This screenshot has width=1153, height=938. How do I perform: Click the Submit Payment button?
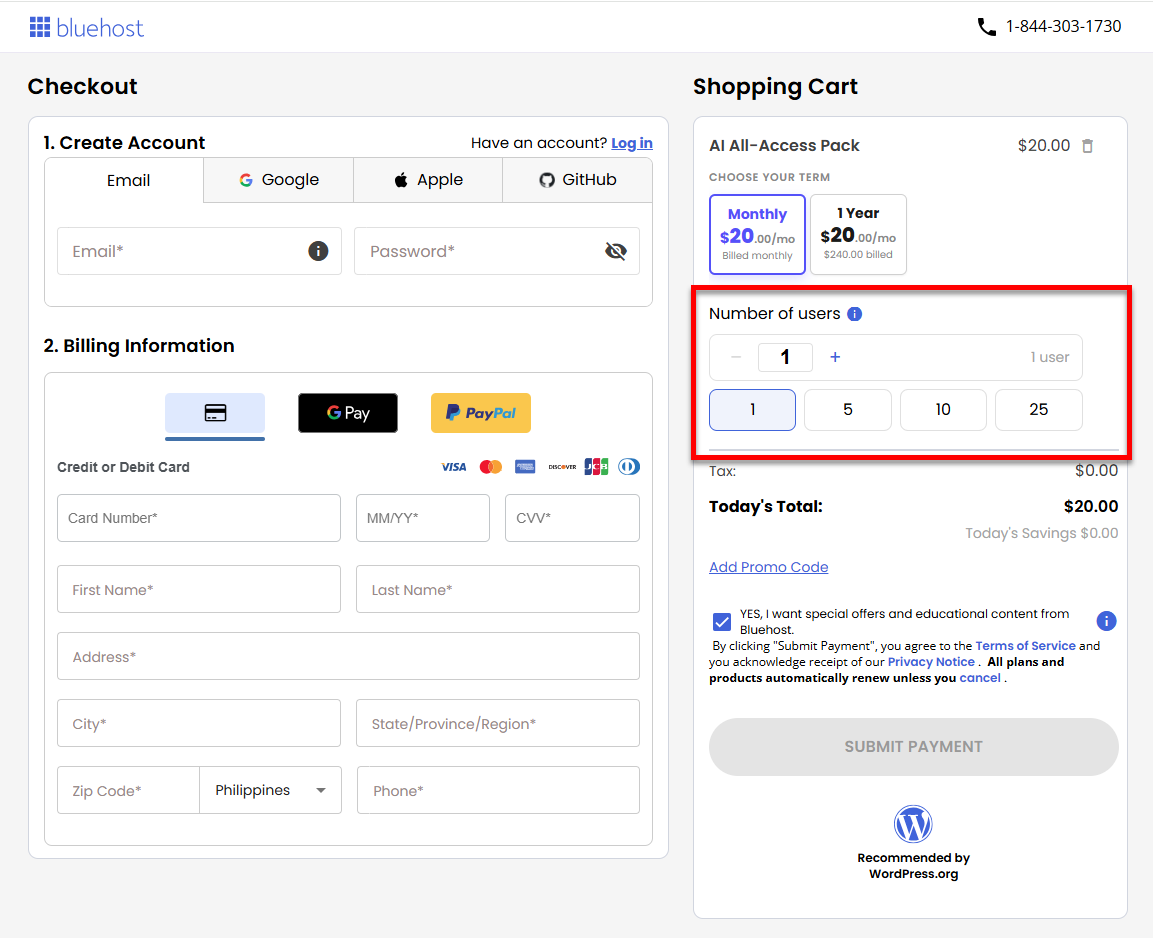(913, 747)
